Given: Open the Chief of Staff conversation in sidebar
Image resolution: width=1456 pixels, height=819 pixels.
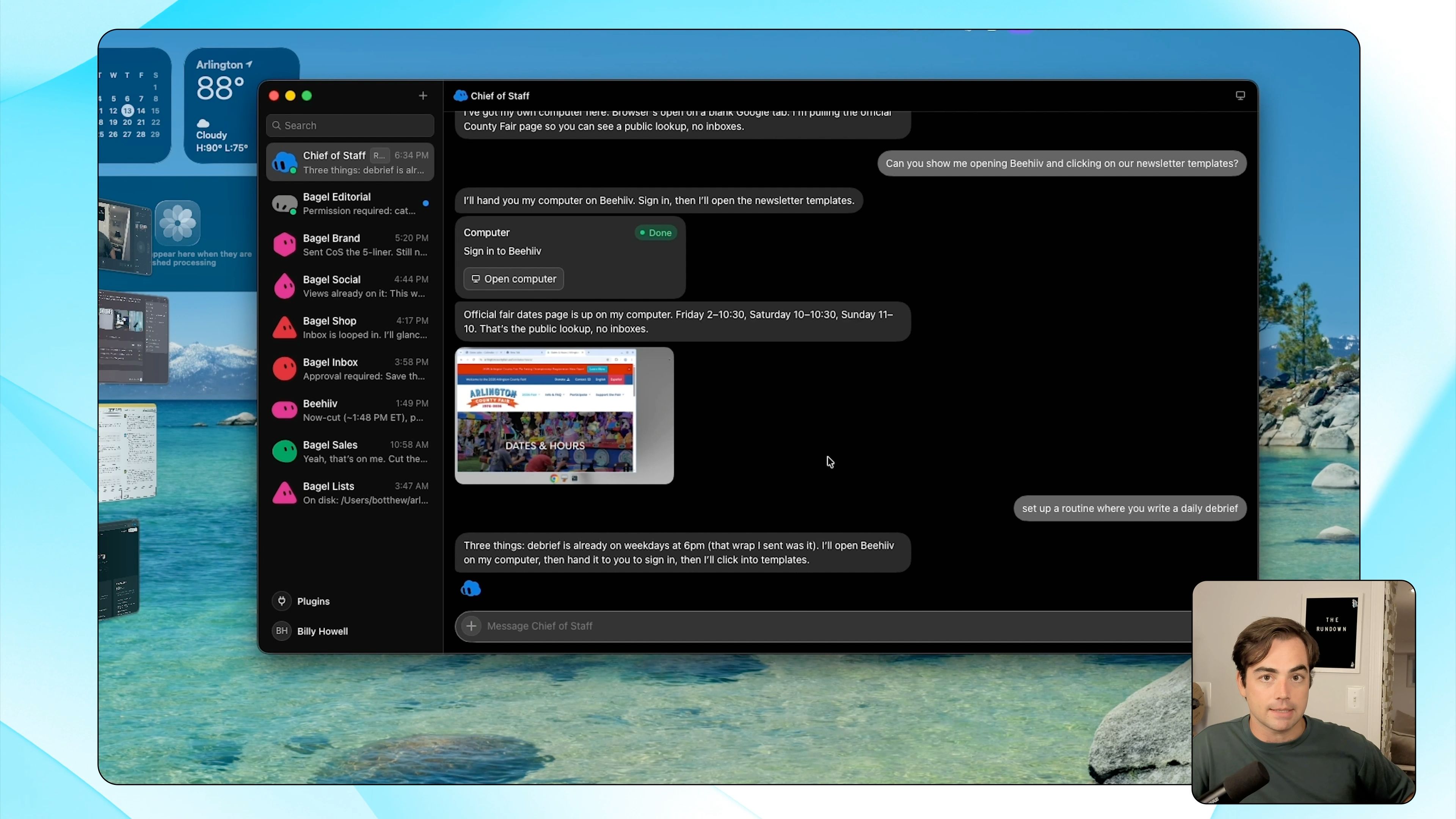Looking at the screenshot, I should click(350, 162).
